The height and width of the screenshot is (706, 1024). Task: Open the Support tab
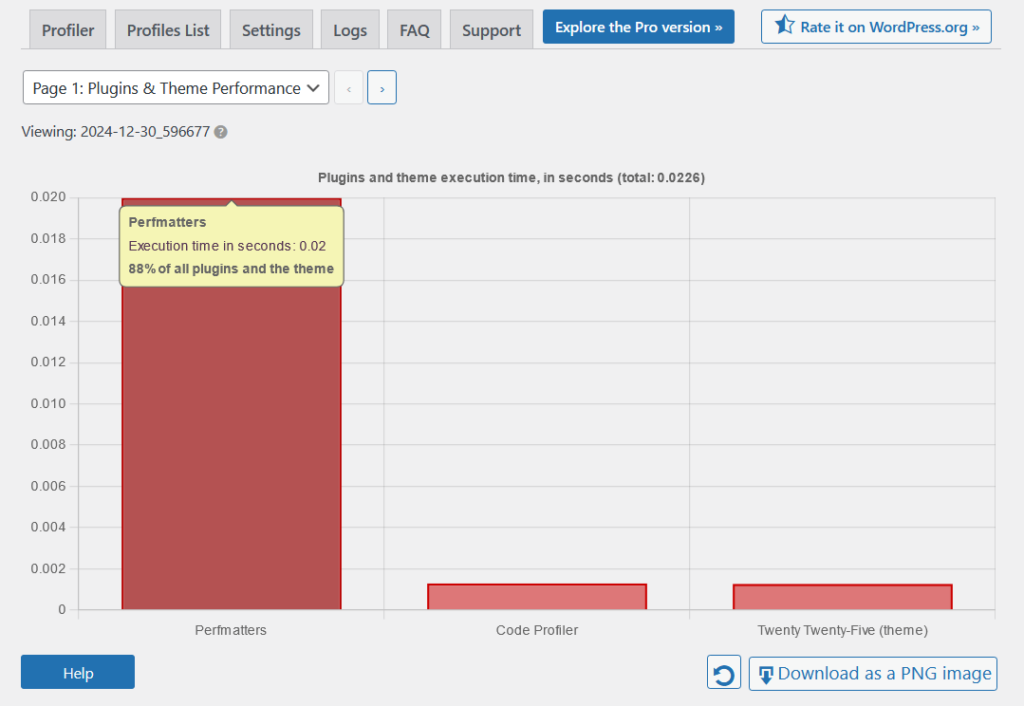tap(491, 30)
